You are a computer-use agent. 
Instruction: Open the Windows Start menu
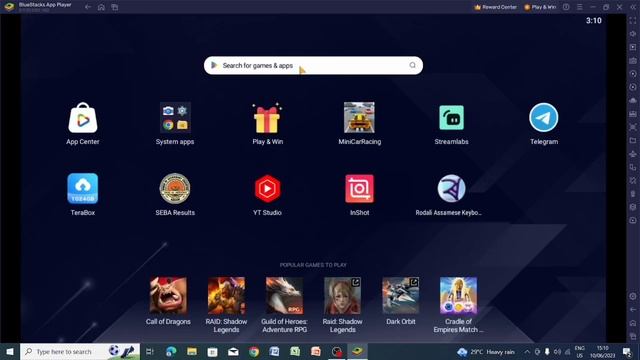(x=10, y=351)
